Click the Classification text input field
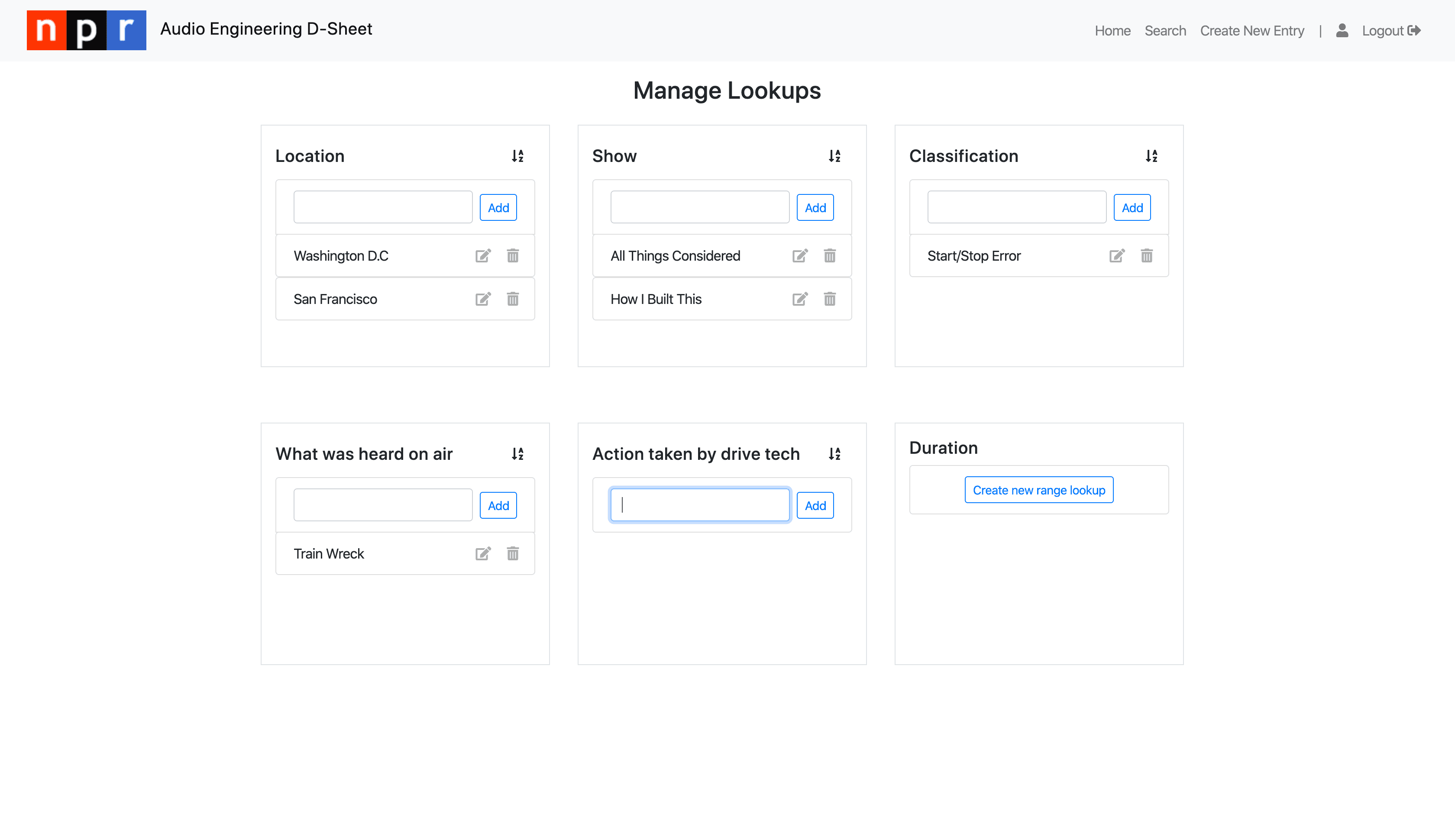Image resolution: width=1455 pixels, height=840 pixels. point(1016,207)
